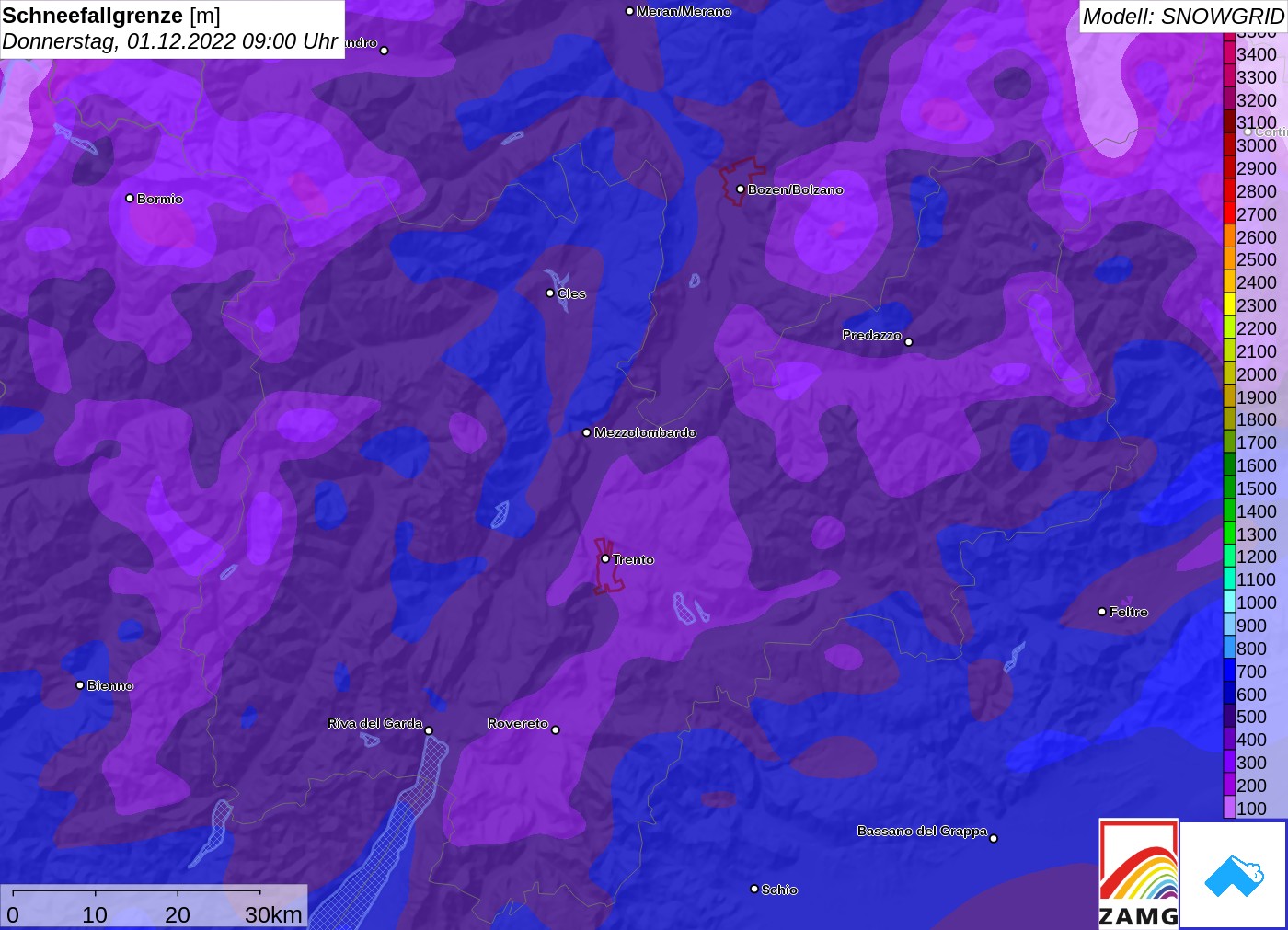
Task: Click the Bormio location dot
Action: click(130, 198)
